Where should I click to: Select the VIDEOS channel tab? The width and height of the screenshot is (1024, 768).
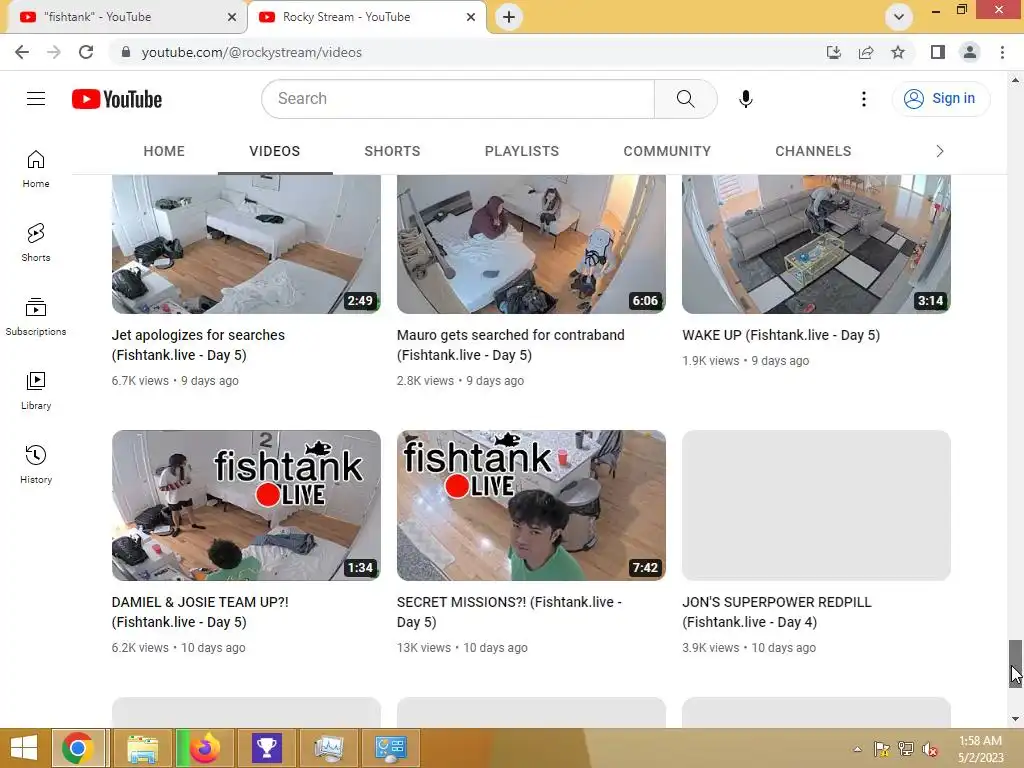pyautogui.click(x=275, y=151)
